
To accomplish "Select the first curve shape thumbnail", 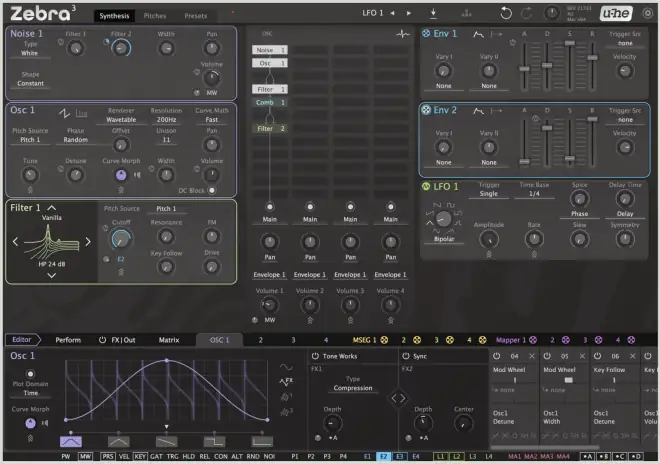I will 71,440.
